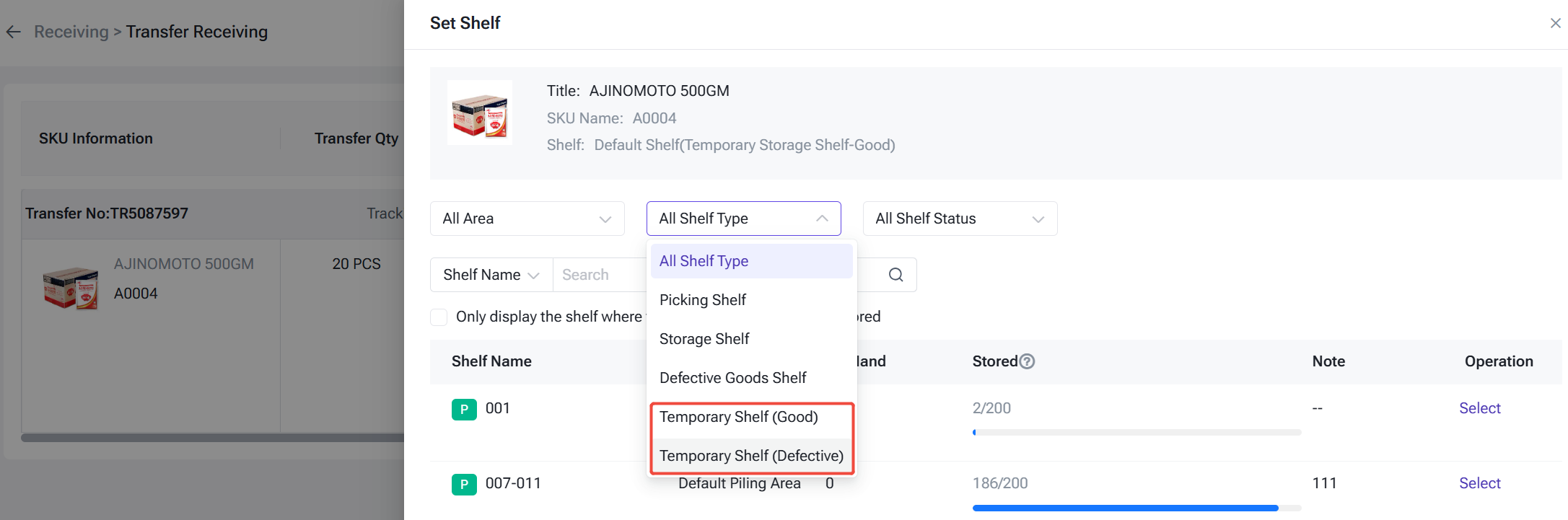The width and height of the screenshot is (1568, 520).
Task: Click the horizontal scrollbar under transfer table
Action: tap(212, 437)
